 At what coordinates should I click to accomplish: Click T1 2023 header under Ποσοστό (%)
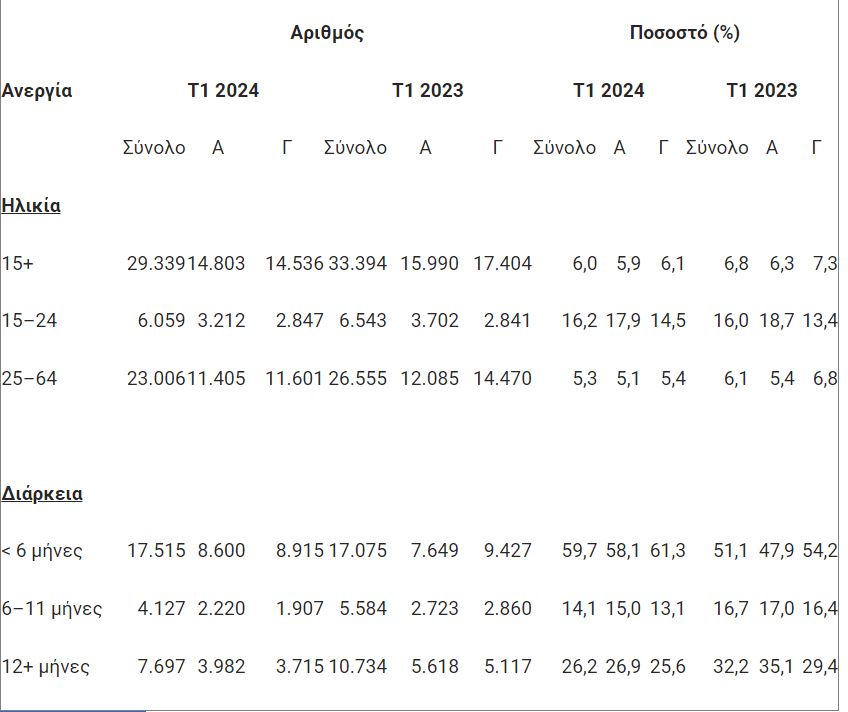(761, 91)
